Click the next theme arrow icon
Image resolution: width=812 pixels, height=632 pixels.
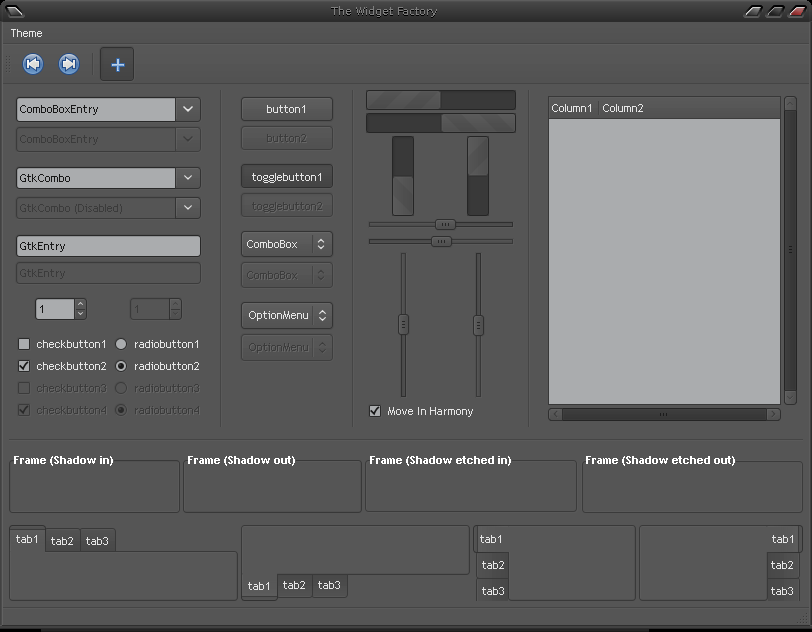pyautogui.click(x=69, y=65)
